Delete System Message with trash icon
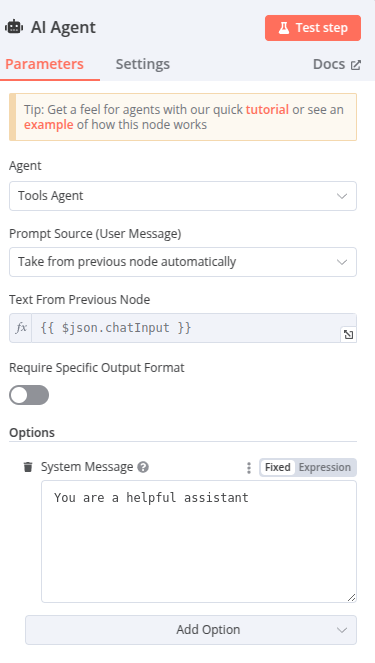Screen dimensions: 375x663 28,467
